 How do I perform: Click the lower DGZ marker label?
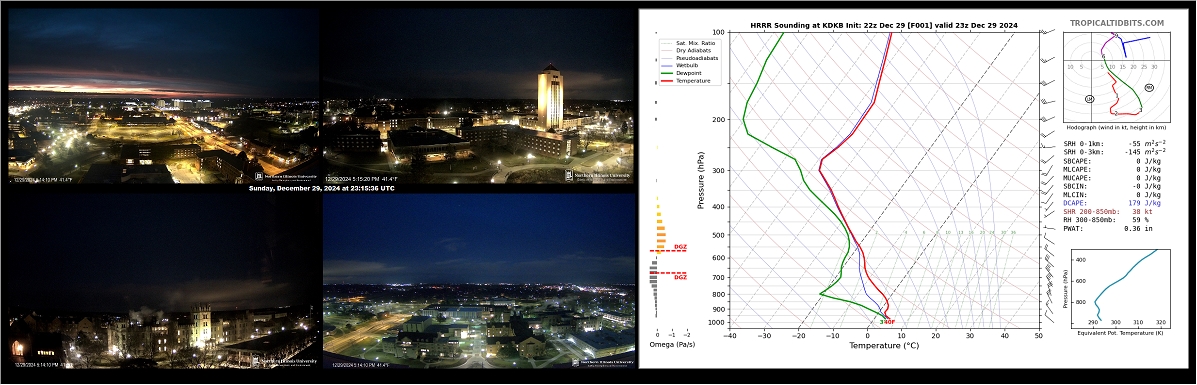click(x=680, y=277)
